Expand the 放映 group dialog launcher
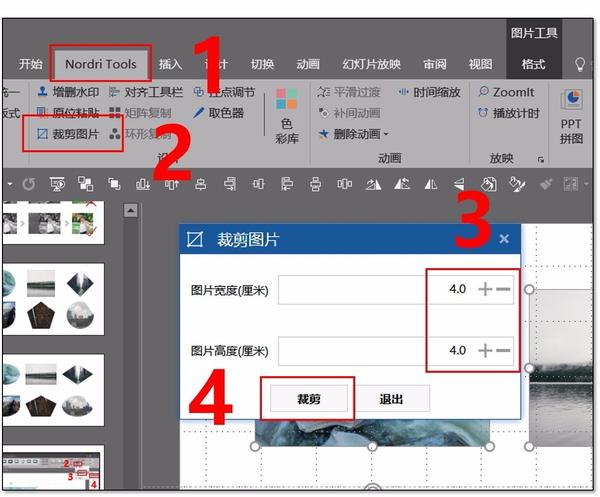Viewport: 600px width, 497px height. (541, 160)
